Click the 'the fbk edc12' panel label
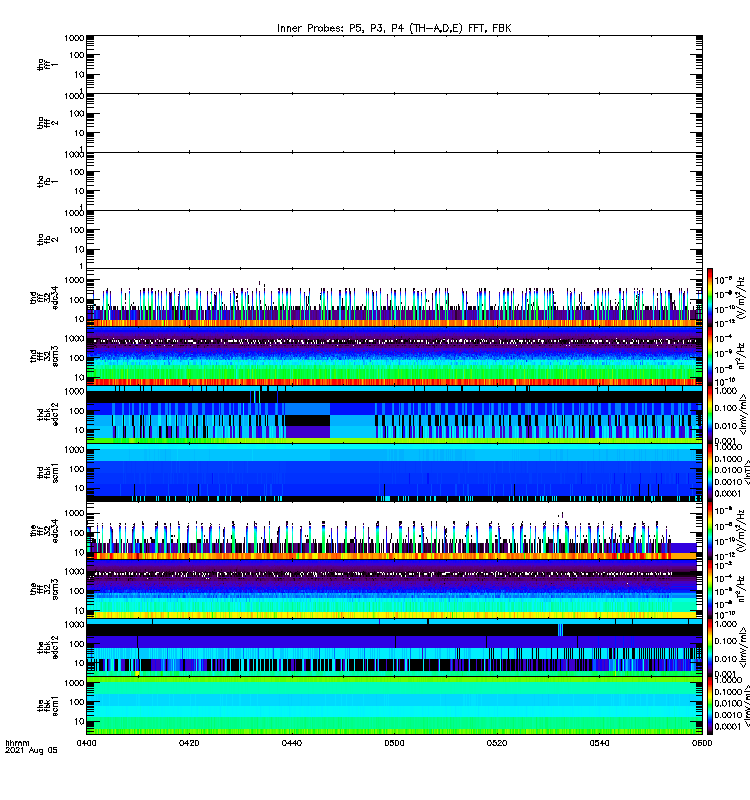This screenshot has height=800, width=750. (47, 648)
